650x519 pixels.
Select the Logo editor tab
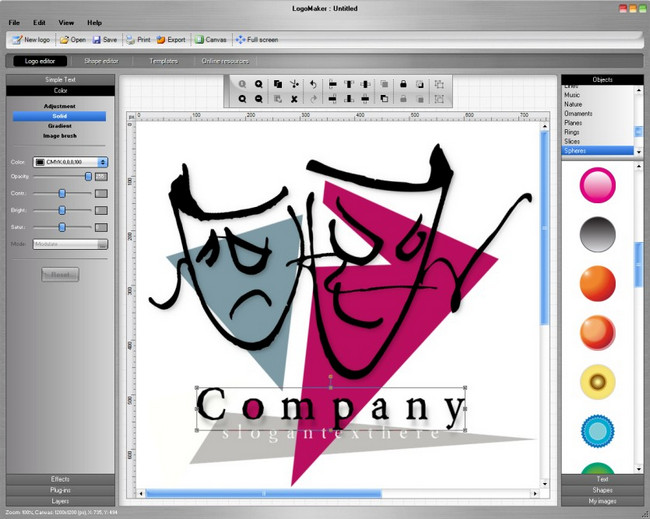coord(40,61)
